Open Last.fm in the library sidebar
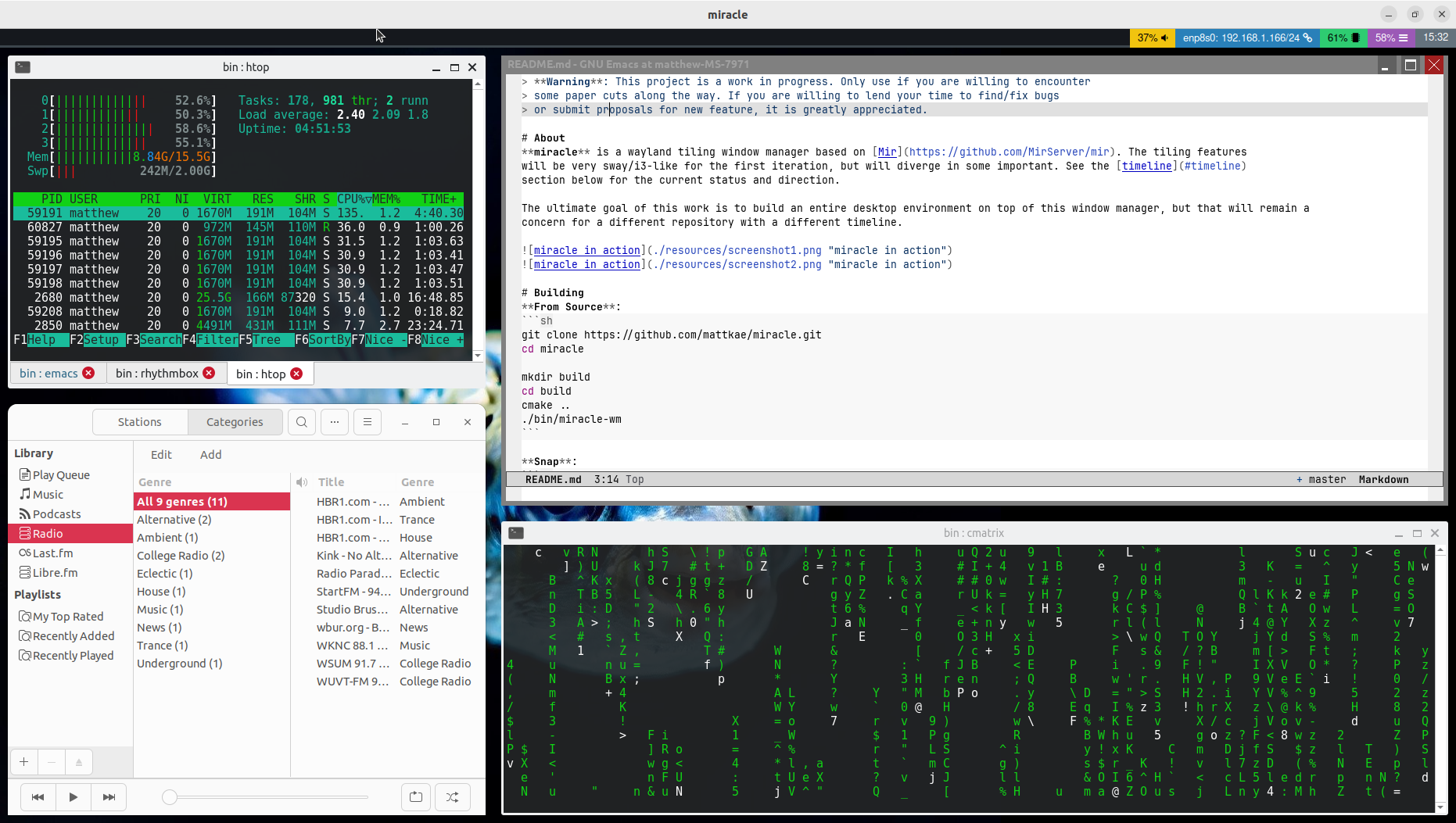The width and height of the screenshot is (1456, 823). [52, 553]
